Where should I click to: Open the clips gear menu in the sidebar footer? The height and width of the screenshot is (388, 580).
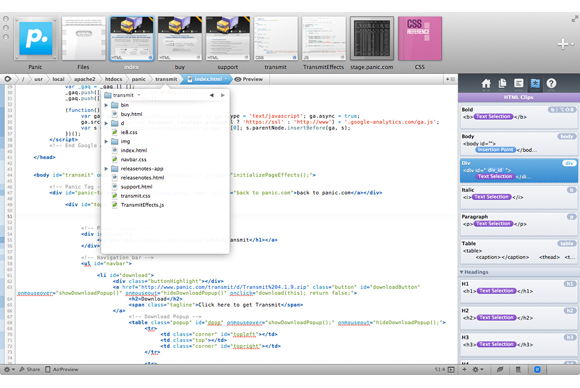coord(478,369)
